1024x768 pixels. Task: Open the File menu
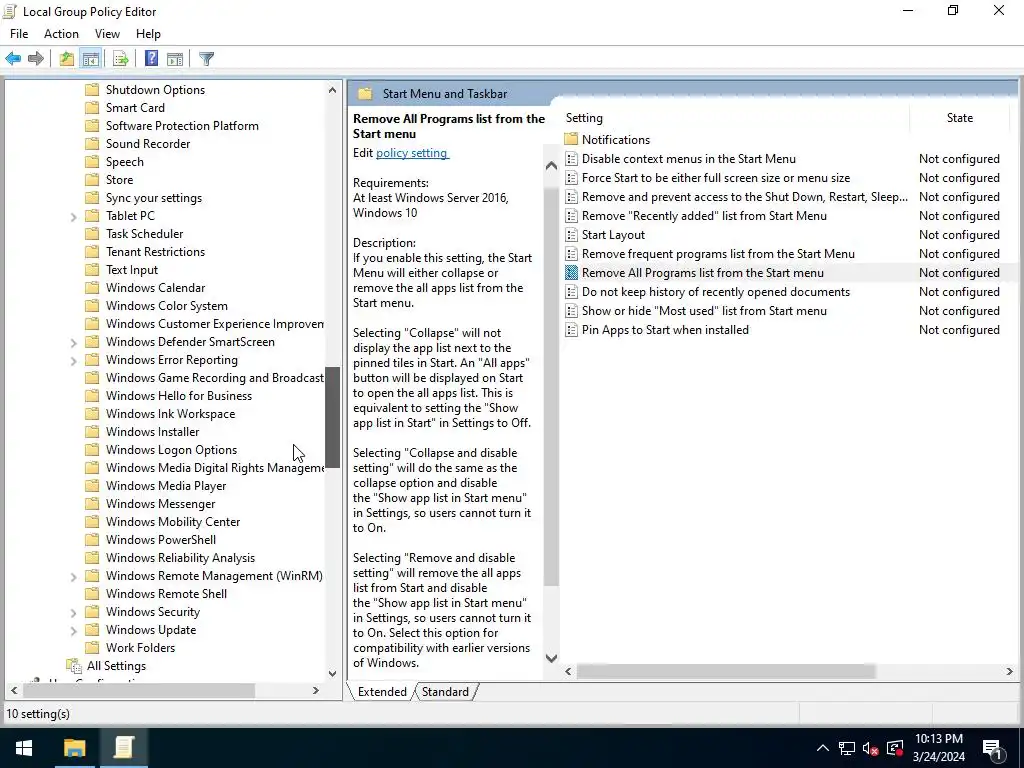(x=19, y=34)
